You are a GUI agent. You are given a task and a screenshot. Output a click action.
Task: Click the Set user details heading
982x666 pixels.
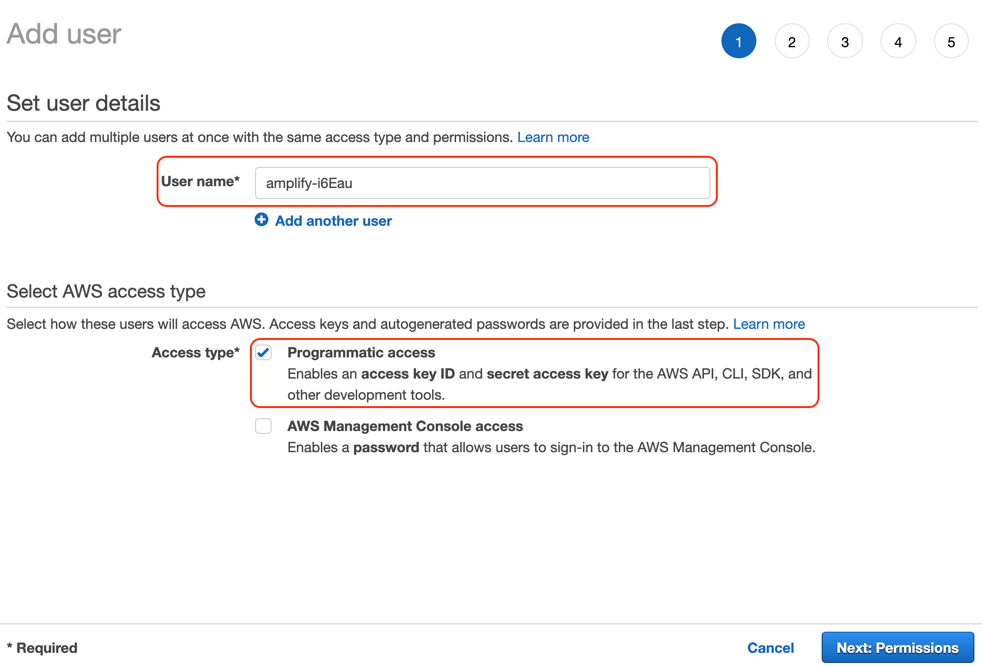click(x=83, y=103)
